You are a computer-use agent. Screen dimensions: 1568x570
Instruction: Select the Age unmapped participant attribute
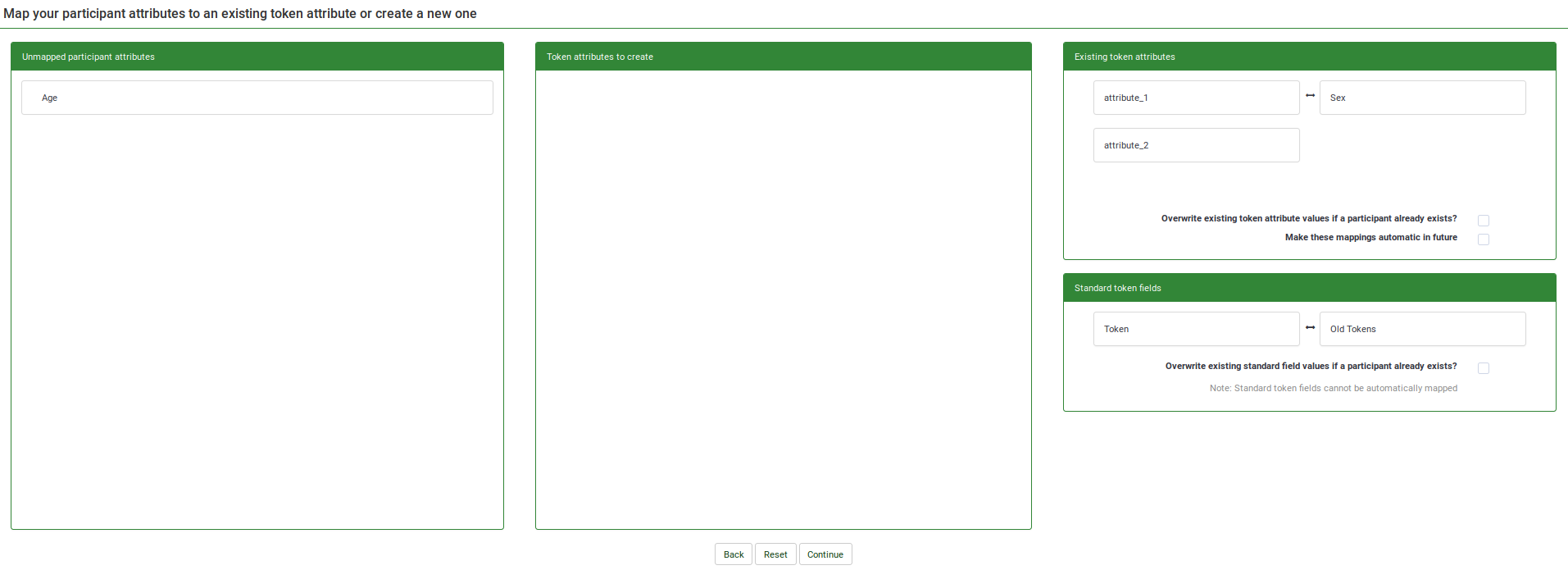257,98
